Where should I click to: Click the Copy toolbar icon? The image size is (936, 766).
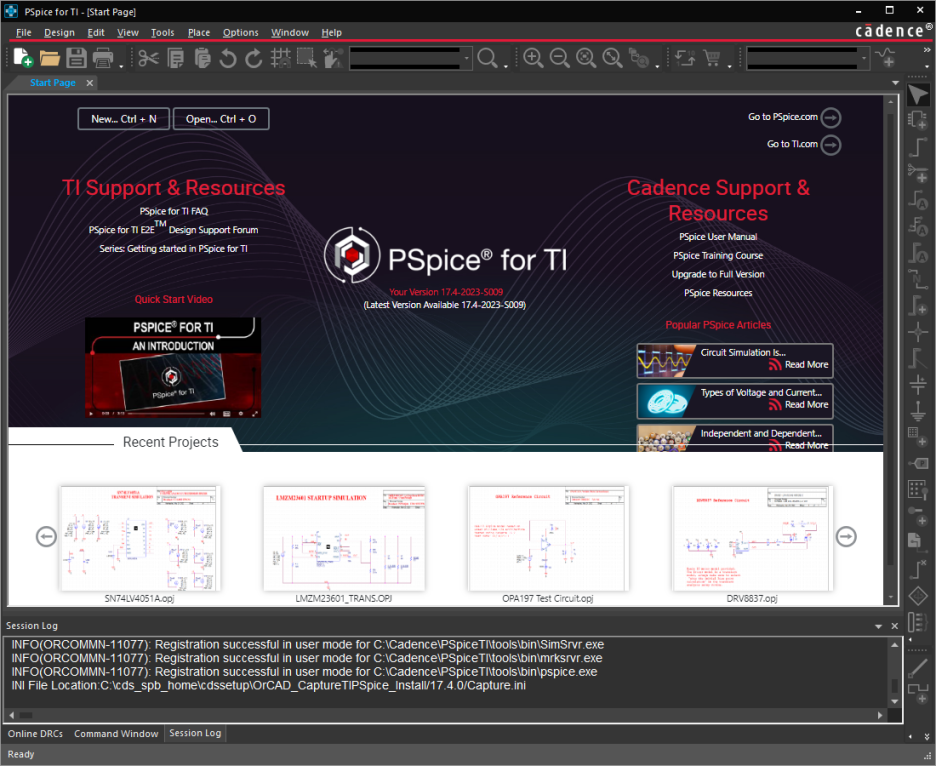click(x=176, y=58)
